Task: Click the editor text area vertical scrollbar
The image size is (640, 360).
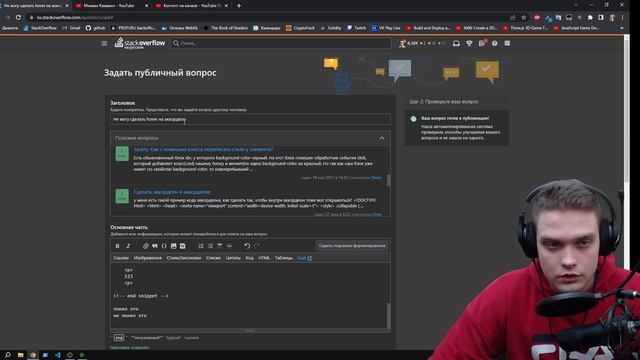Action: pos(388,315)
